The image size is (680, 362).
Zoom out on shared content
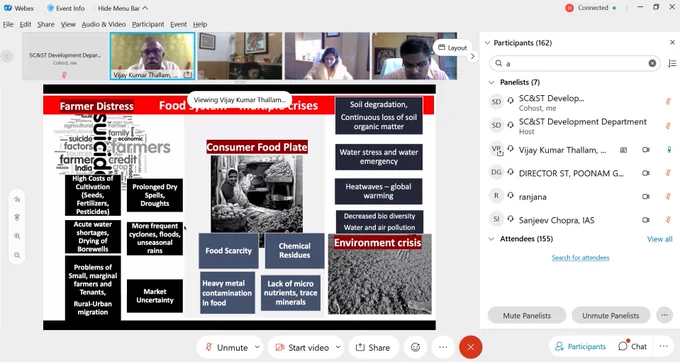point(17,255)
